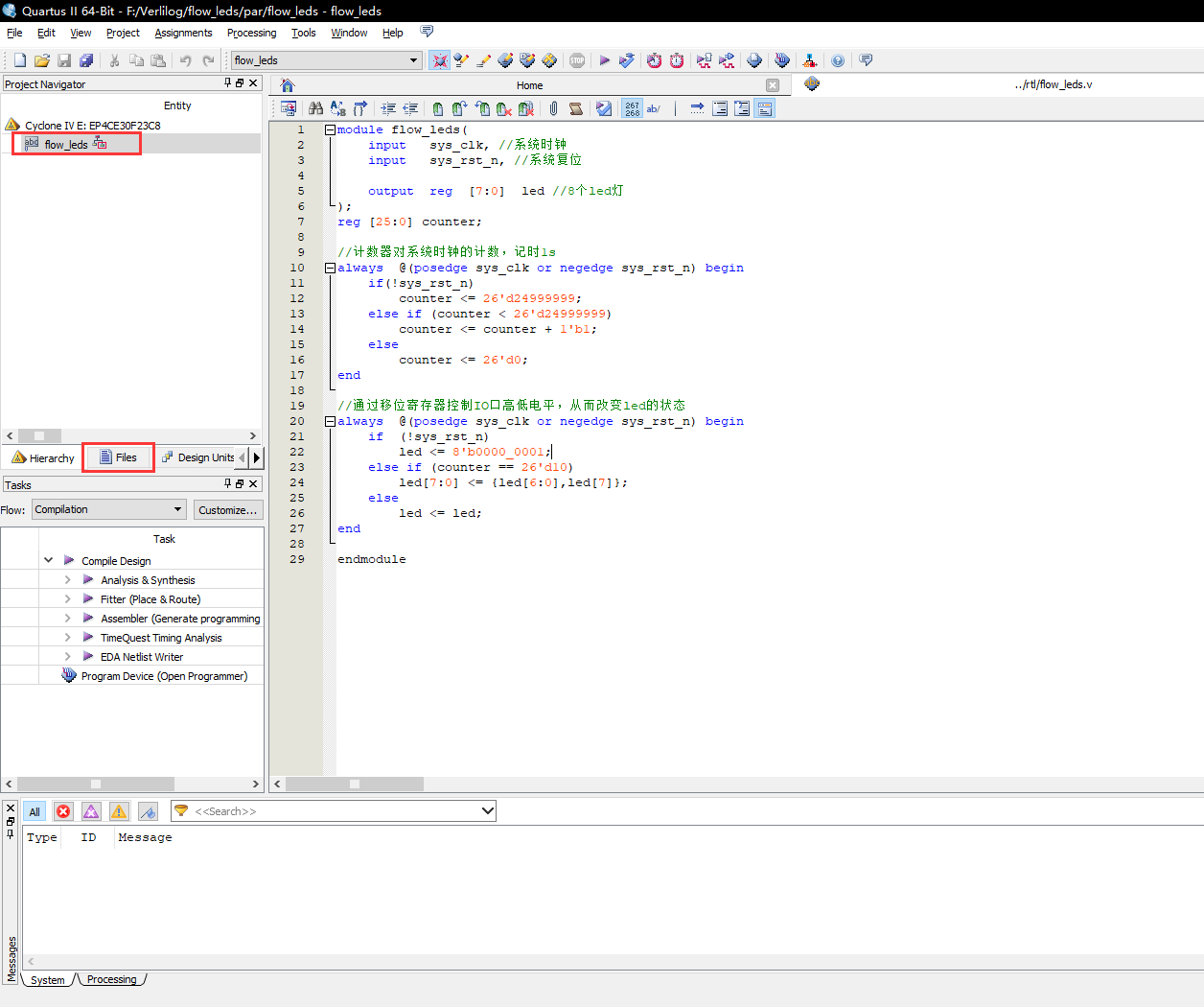This screenshot has height=1007, width=1204.
Task: Open the Assignments menu
Action: 183,33
